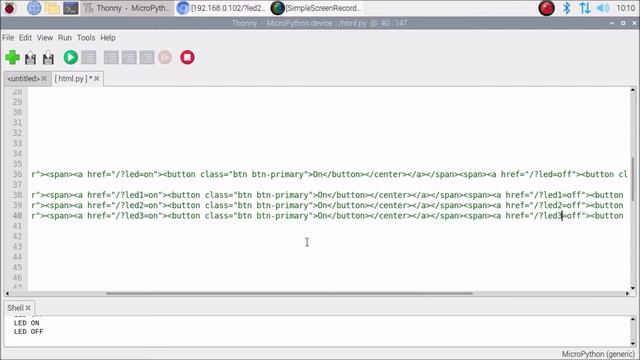Image resolution: width=640 pixels, height=360 pixels.
Task: Click the Bluetooth icon in system tray
Action: coord(567,8)
